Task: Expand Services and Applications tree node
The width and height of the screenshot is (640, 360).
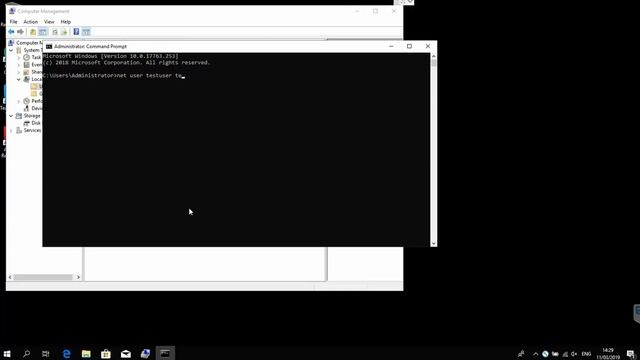Action: click(x=11, y=131)
